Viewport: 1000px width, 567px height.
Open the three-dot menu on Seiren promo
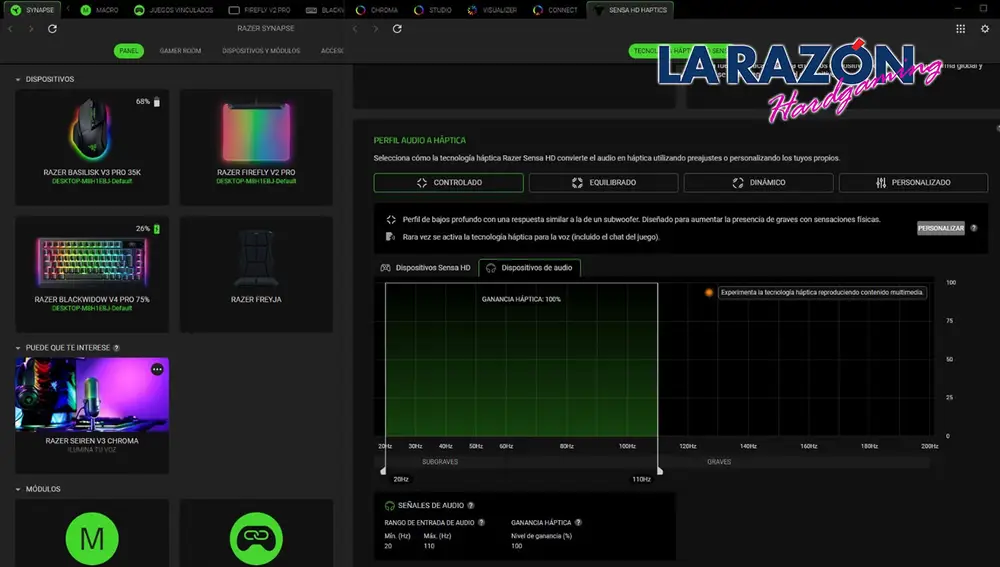(157, 369)
